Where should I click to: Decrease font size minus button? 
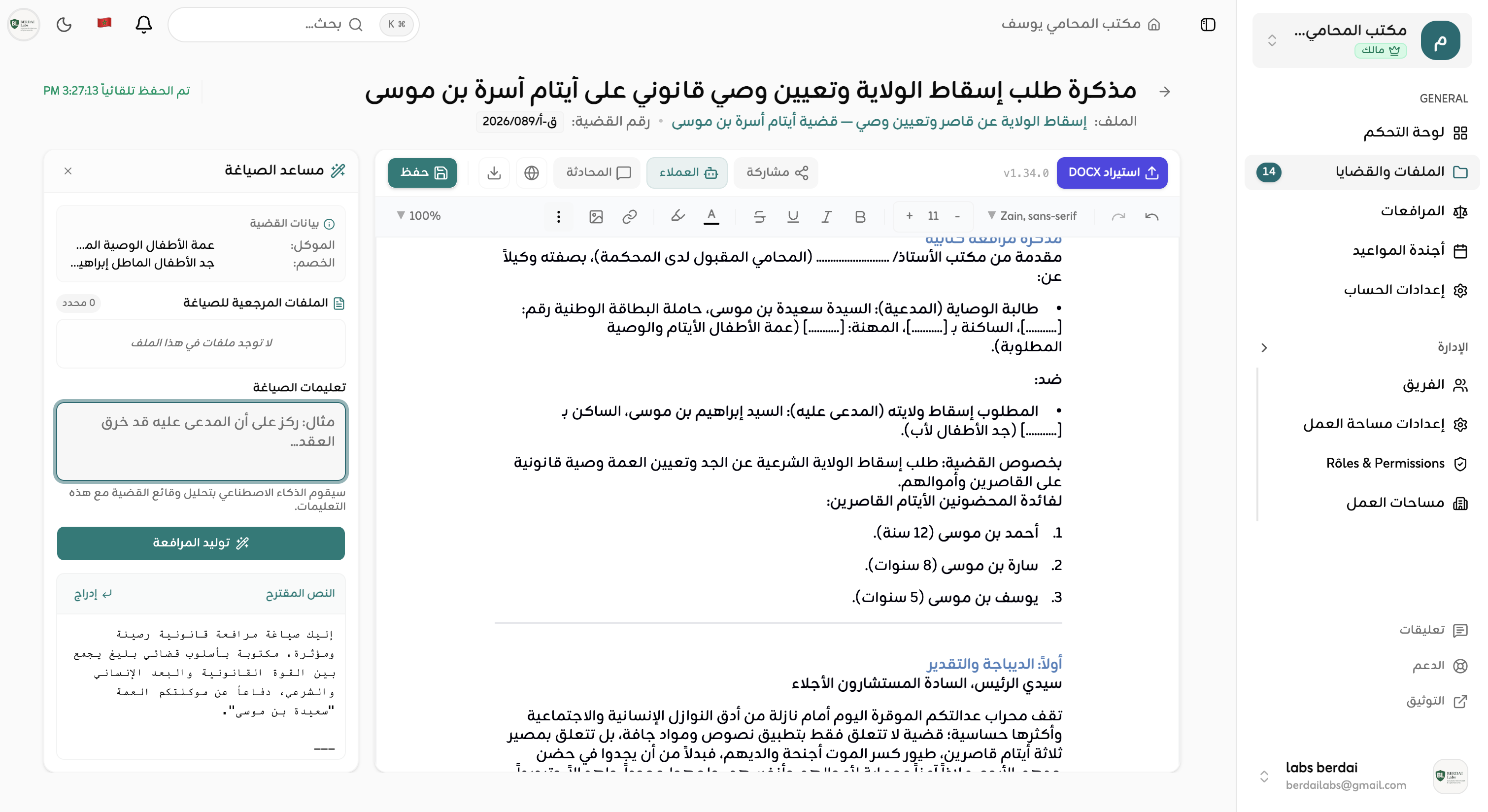coord(957,216)
